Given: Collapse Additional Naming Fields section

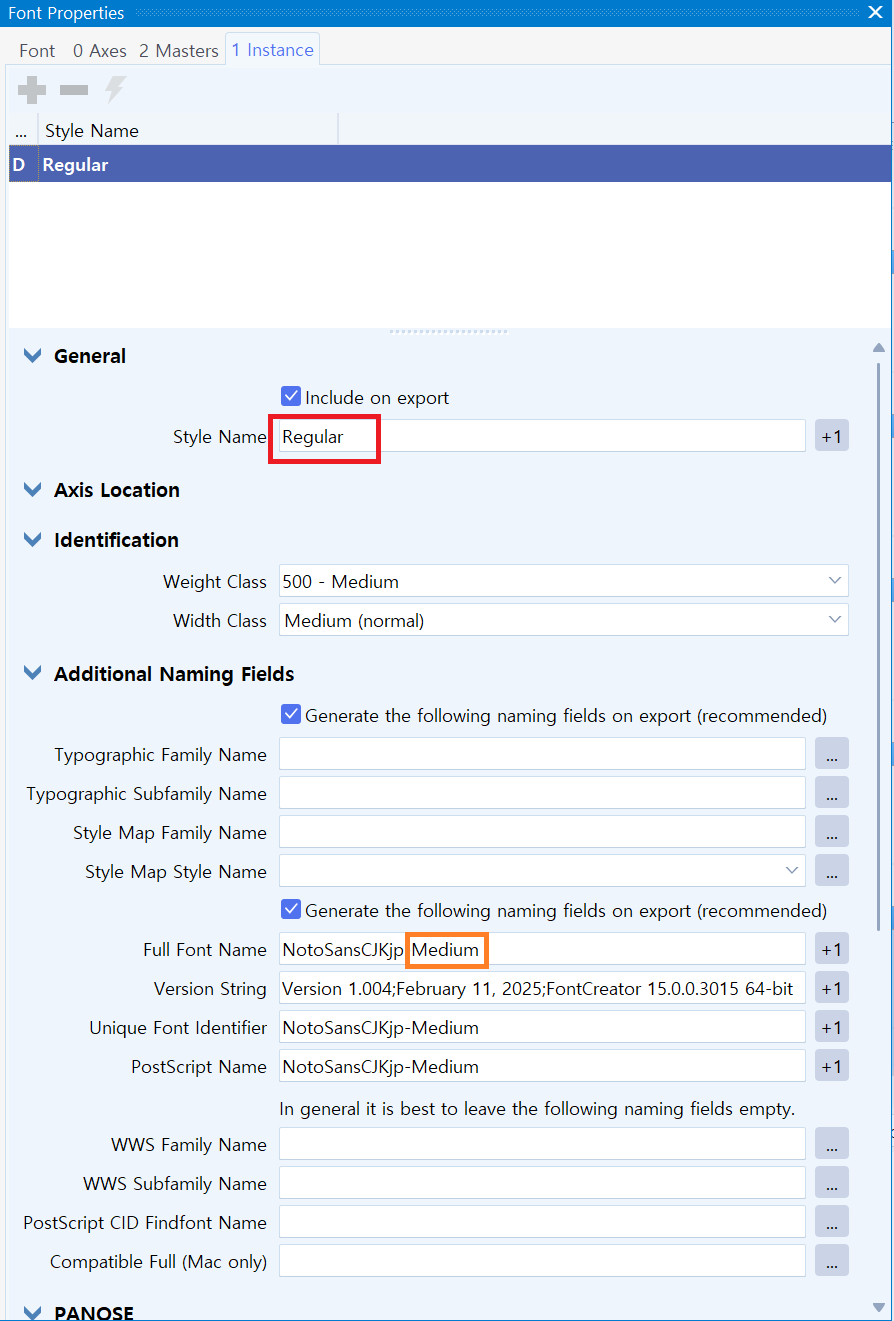Looking at the screenshot, I should click(x=33, y=674).
